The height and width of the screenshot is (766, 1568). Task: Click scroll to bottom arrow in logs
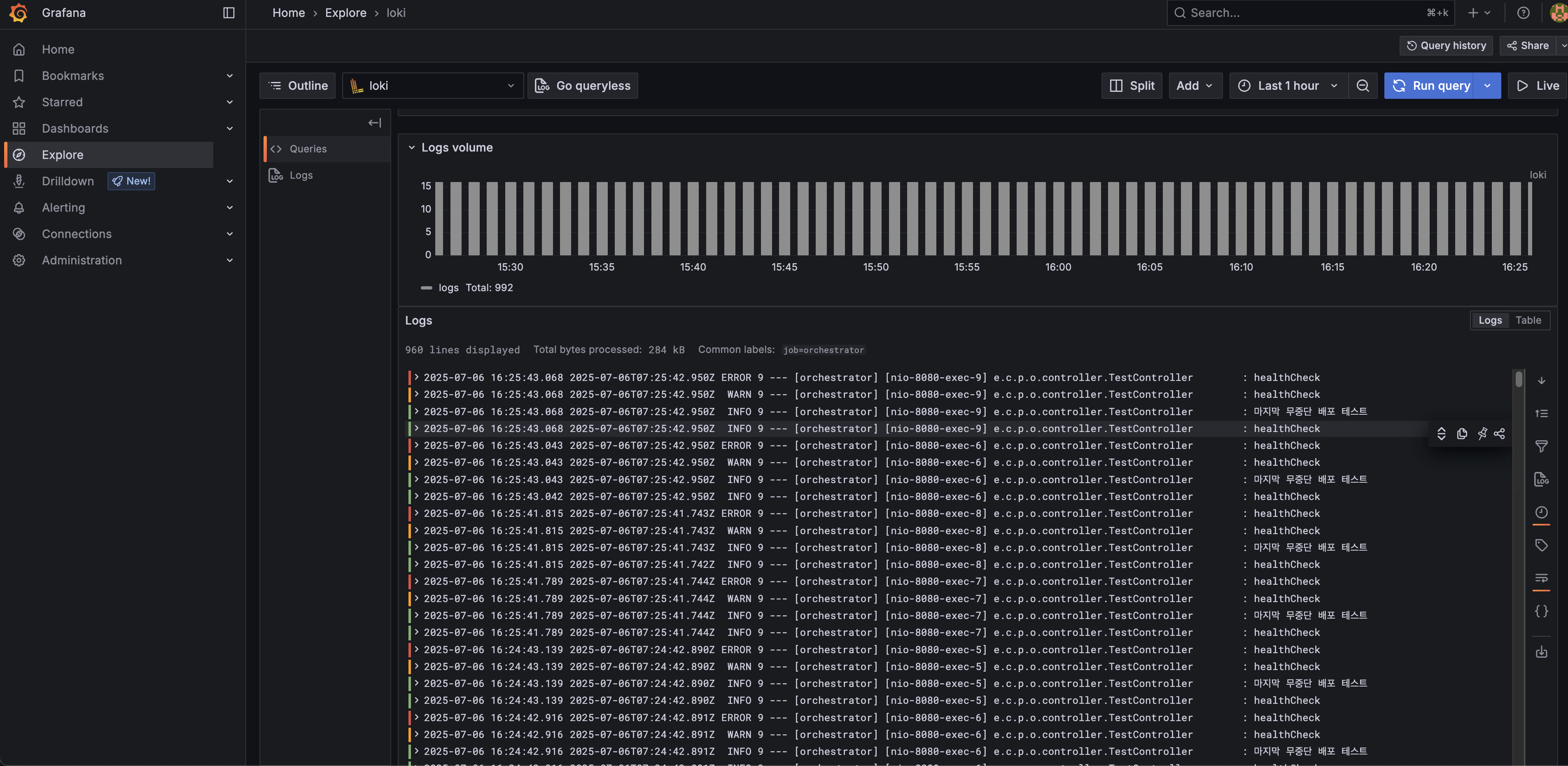coord(1541,381)
